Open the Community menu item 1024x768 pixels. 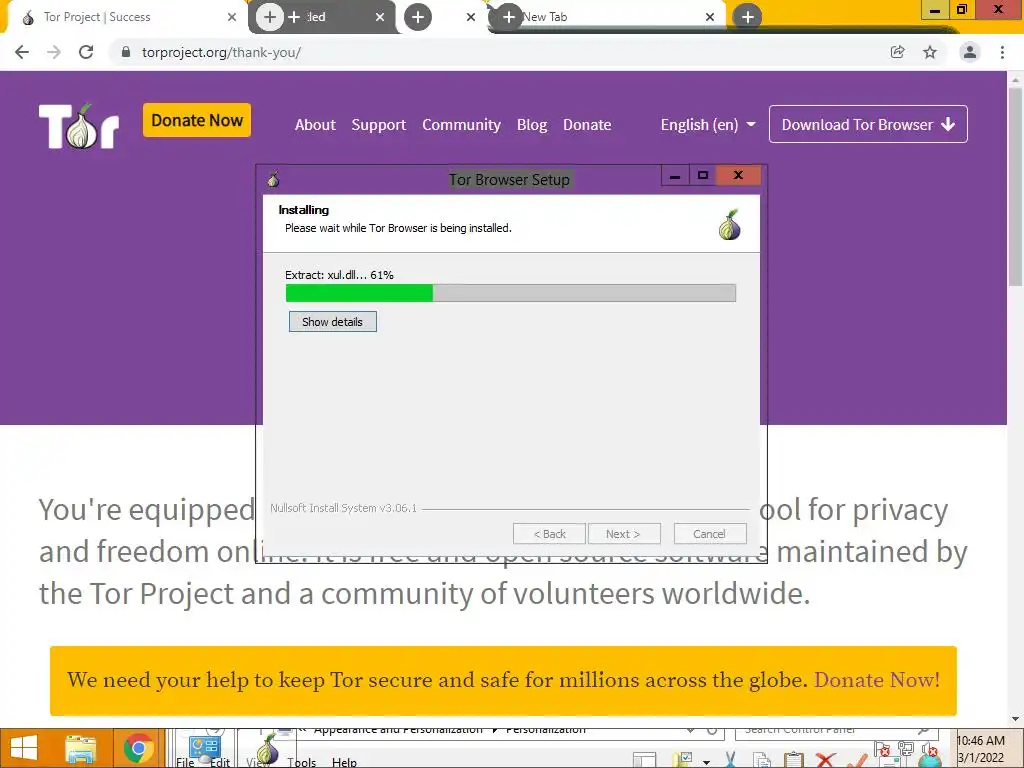[x=461, y=125]
